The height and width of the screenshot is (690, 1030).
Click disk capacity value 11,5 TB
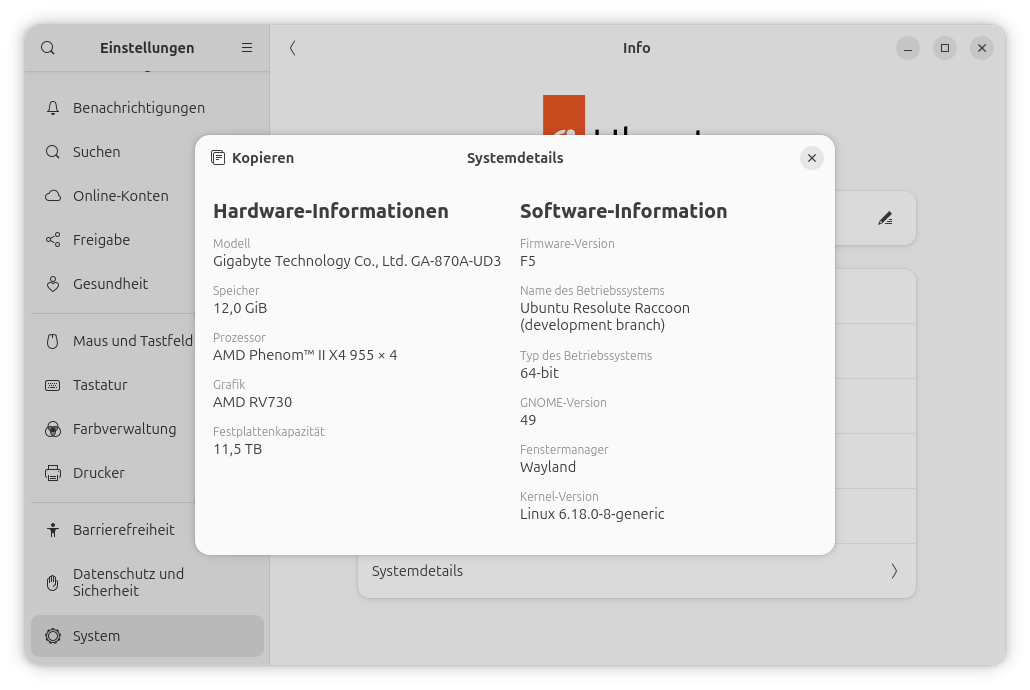[237, 449]
